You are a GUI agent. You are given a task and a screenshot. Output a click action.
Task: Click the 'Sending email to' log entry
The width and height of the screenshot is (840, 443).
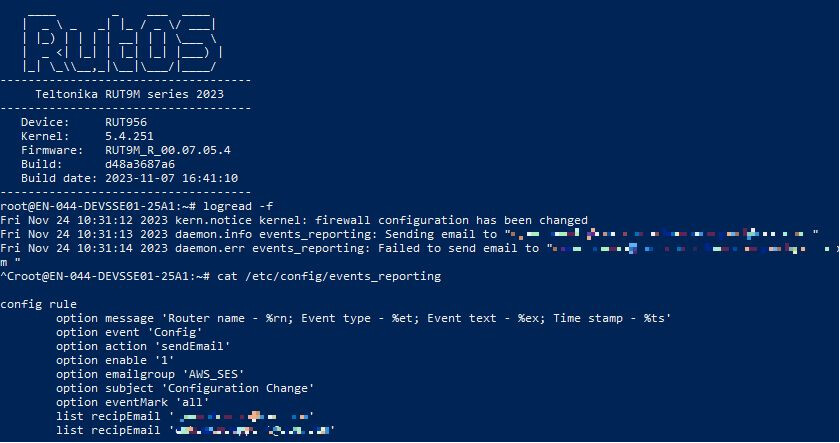(x=409, y=234)
